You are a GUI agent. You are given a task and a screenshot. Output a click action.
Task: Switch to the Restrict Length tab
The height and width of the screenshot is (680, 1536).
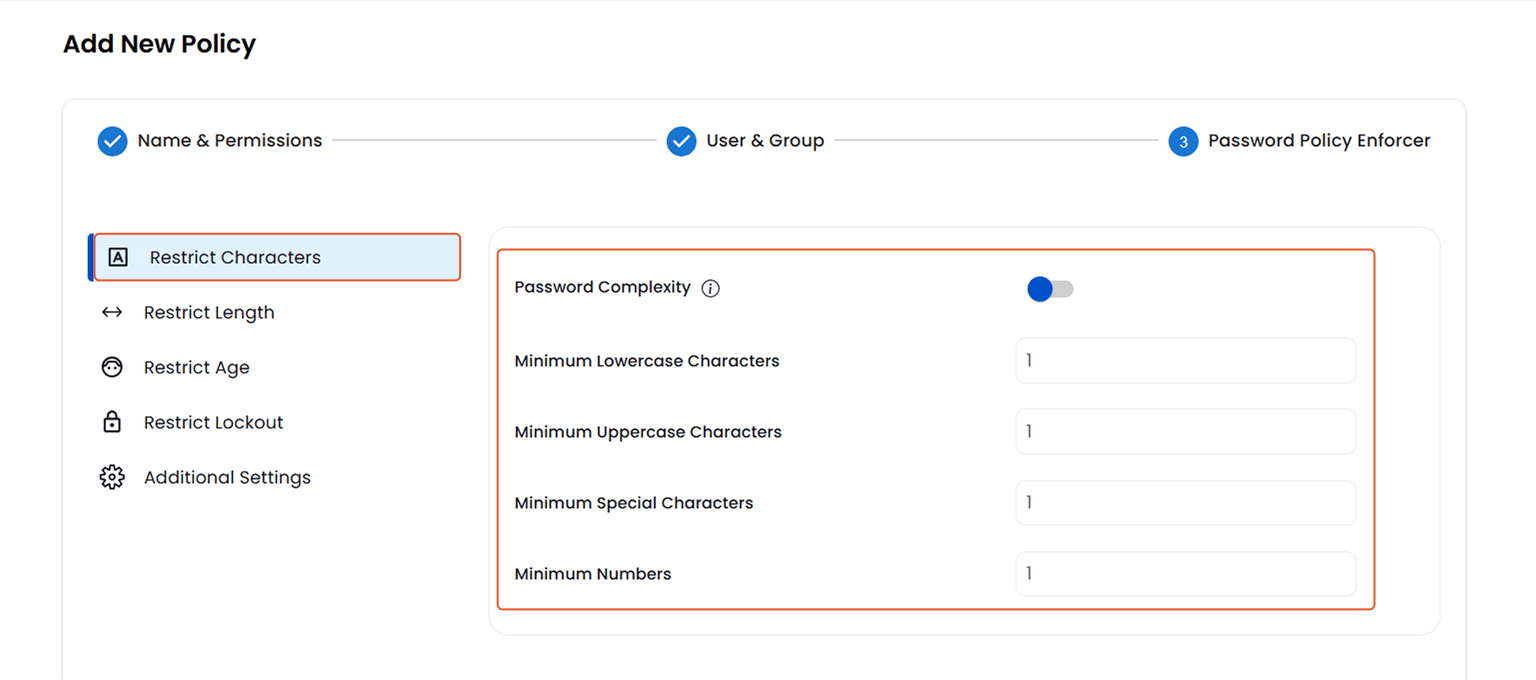209,312
